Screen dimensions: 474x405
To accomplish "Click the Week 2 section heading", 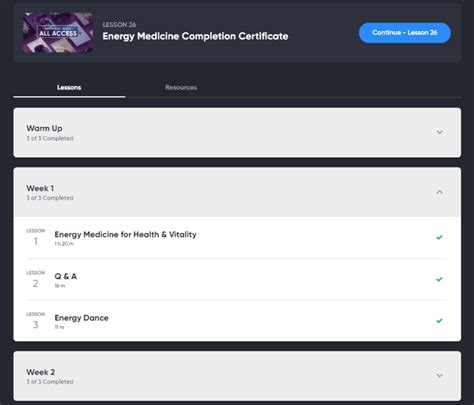I will (41, 372).
